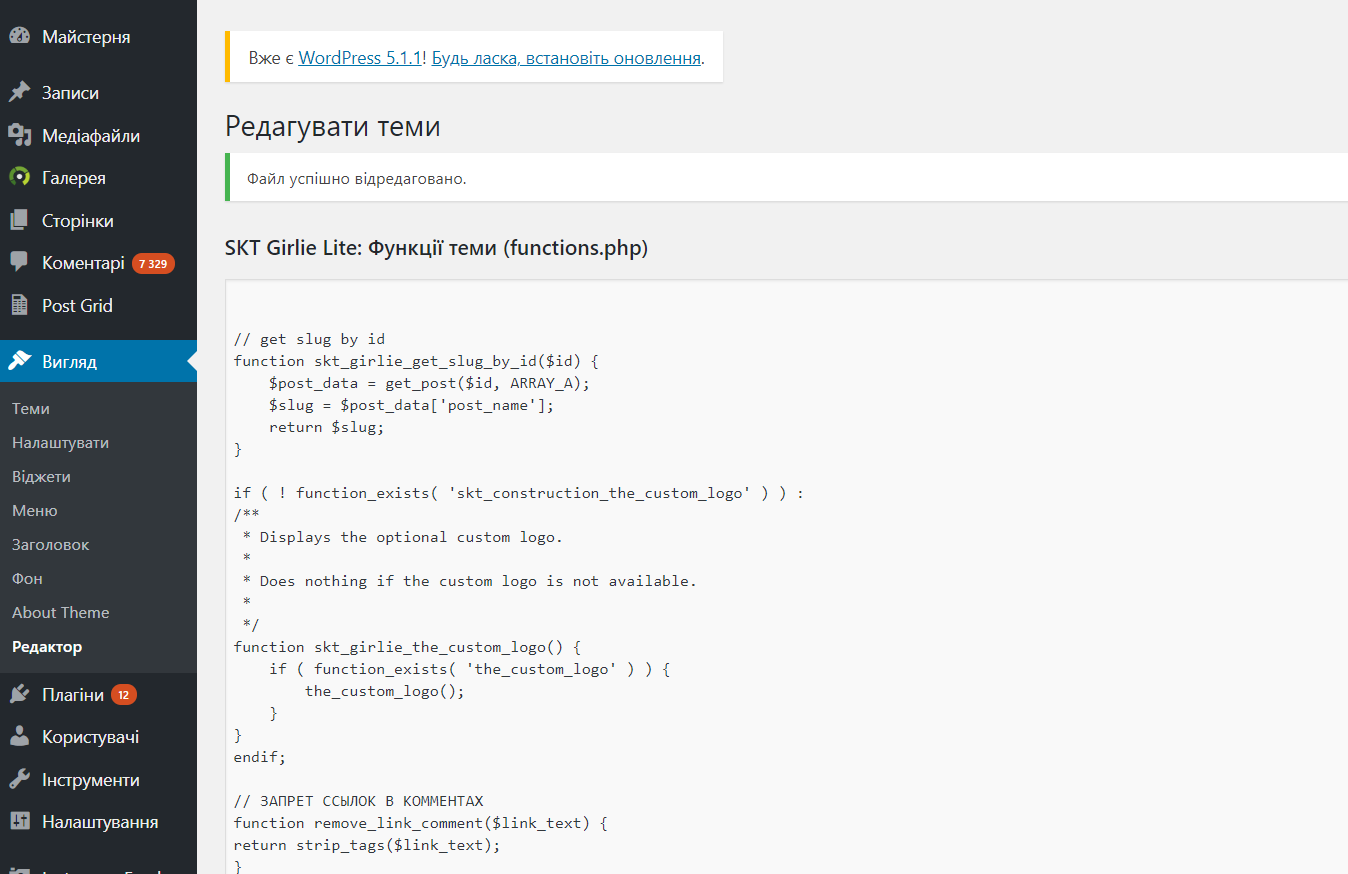The height and width of the screenshot is (874, 1348).
Task: Click the Post Grid icon
Action: click(x=20, y=306)
